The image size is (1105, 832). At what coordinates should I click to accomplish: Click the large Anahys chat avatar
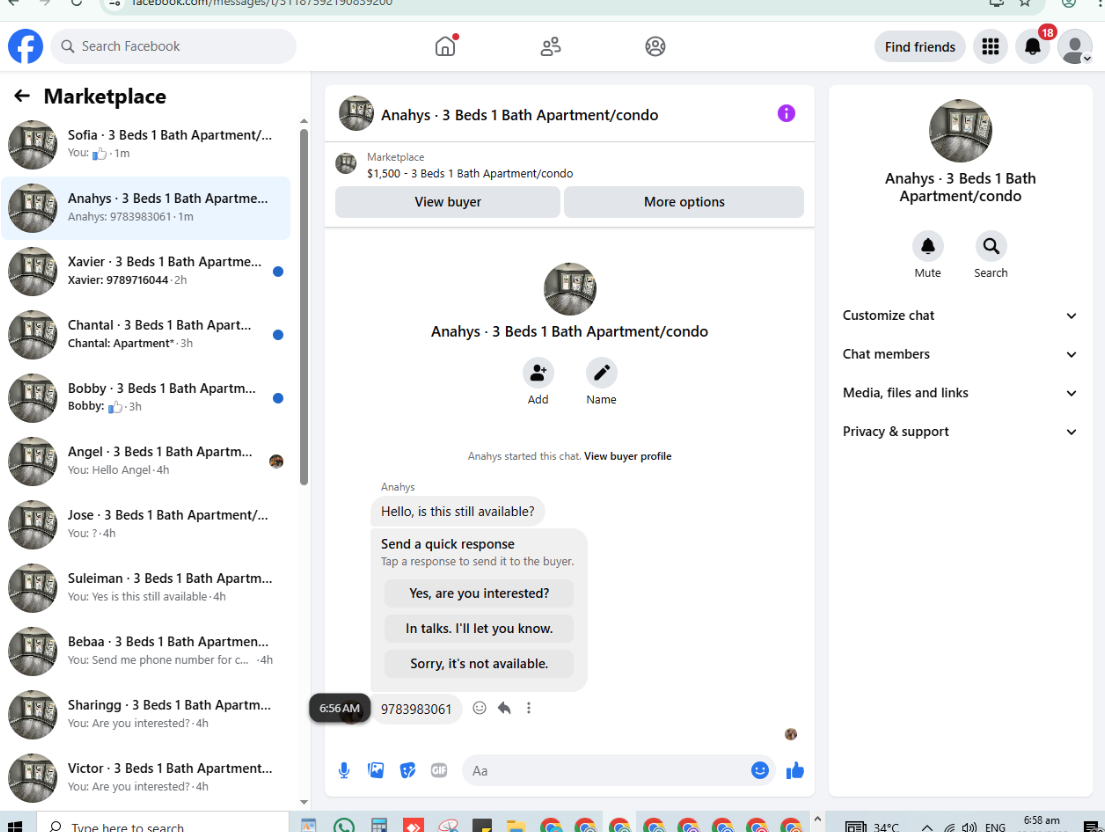569,289
